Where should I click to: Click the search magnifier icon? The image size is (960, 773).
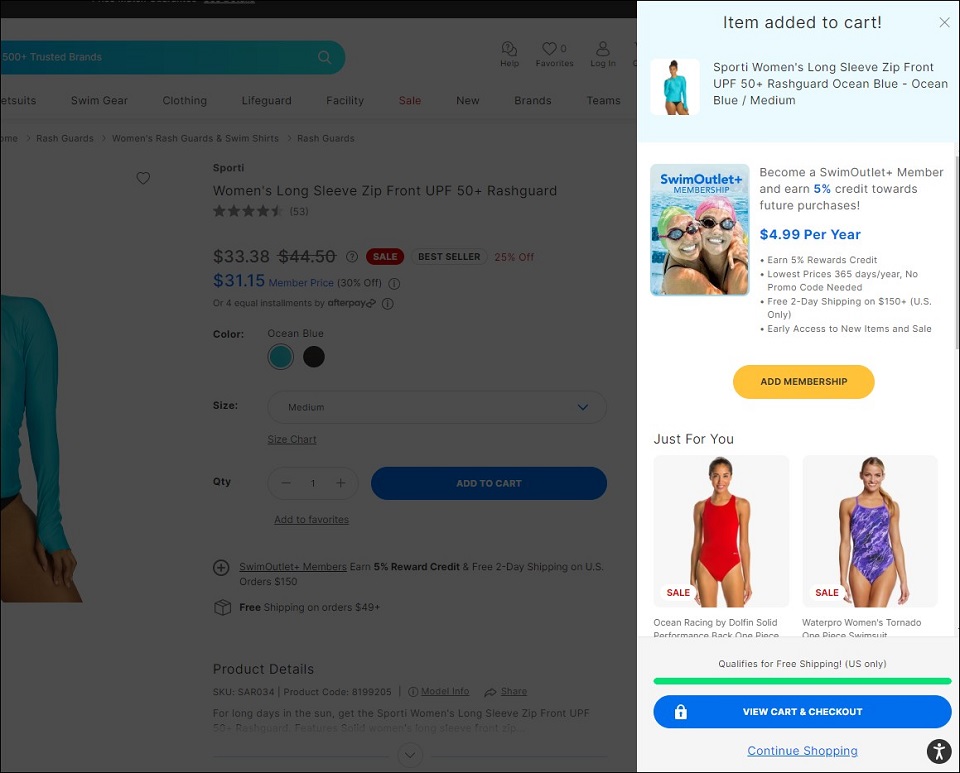point(324,57)
